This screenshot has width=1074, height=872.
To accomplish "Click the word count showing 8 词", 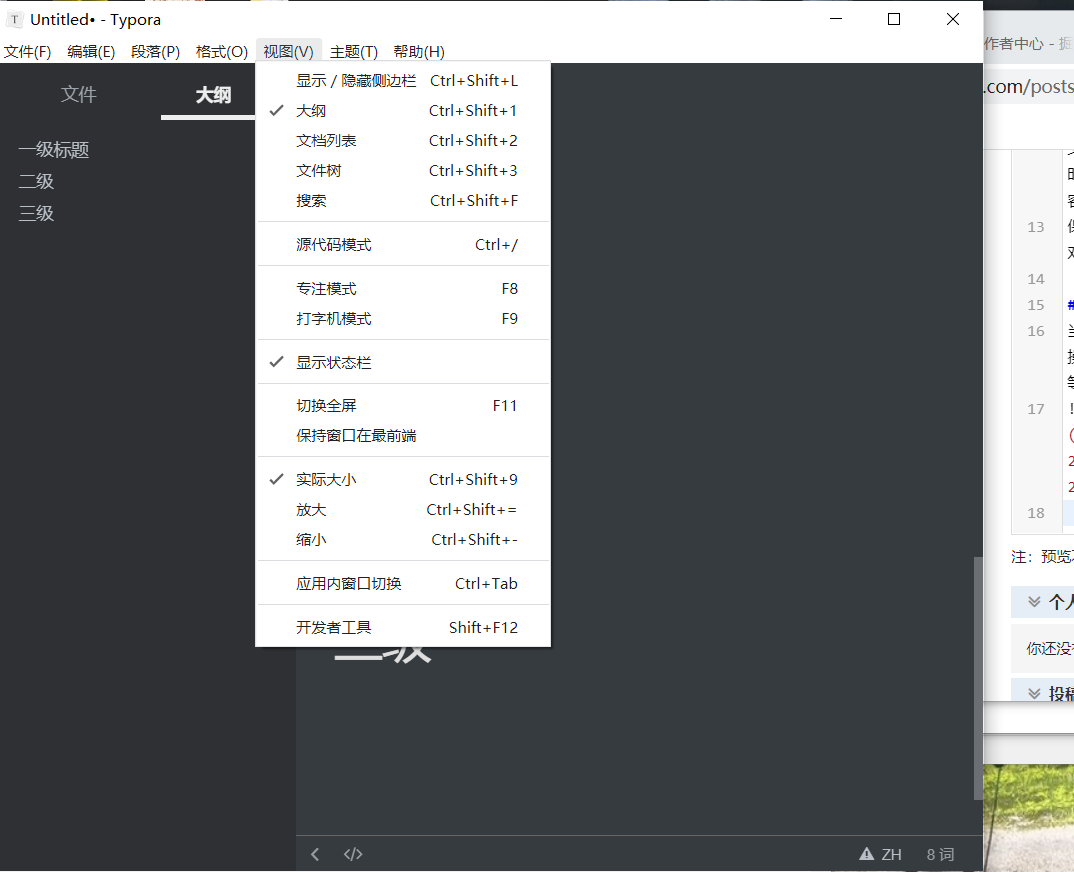I will point(939,854).
